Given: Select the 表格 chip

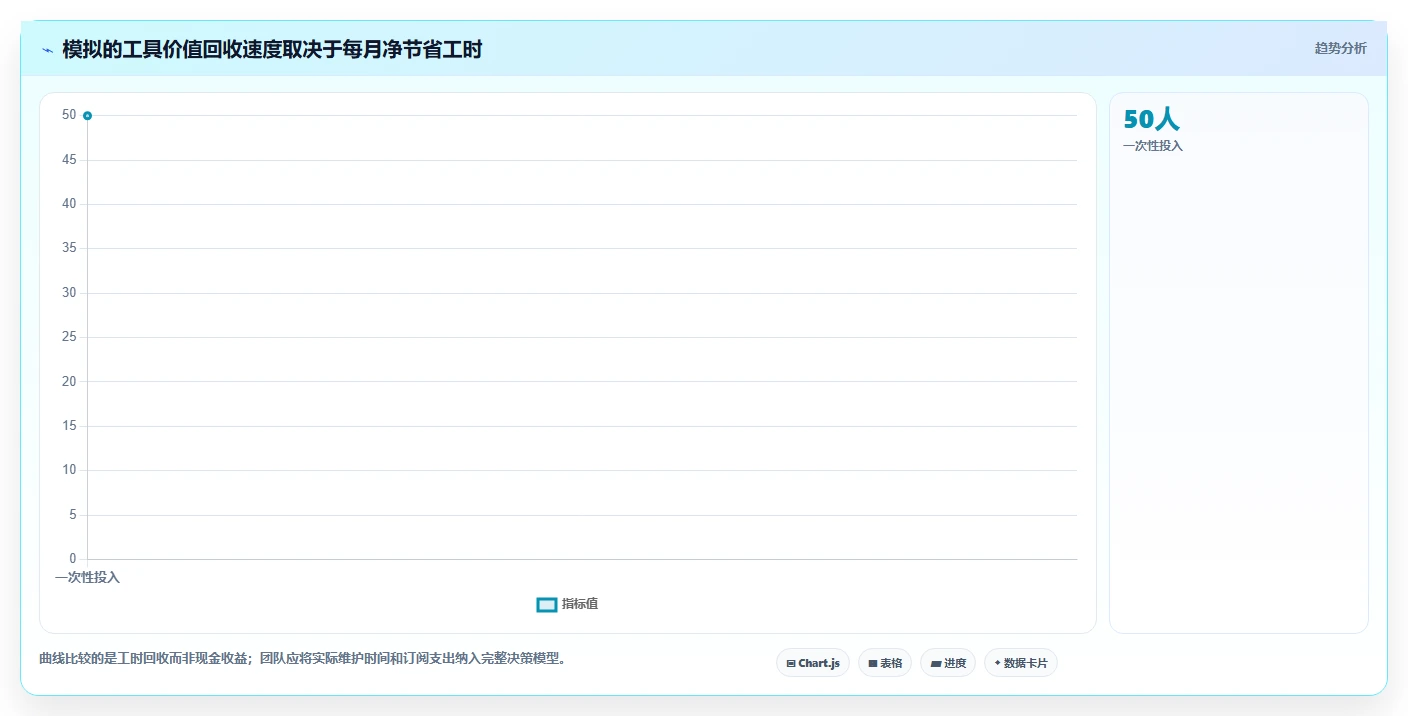Looking at the screenshot, I should click(885, 663).
